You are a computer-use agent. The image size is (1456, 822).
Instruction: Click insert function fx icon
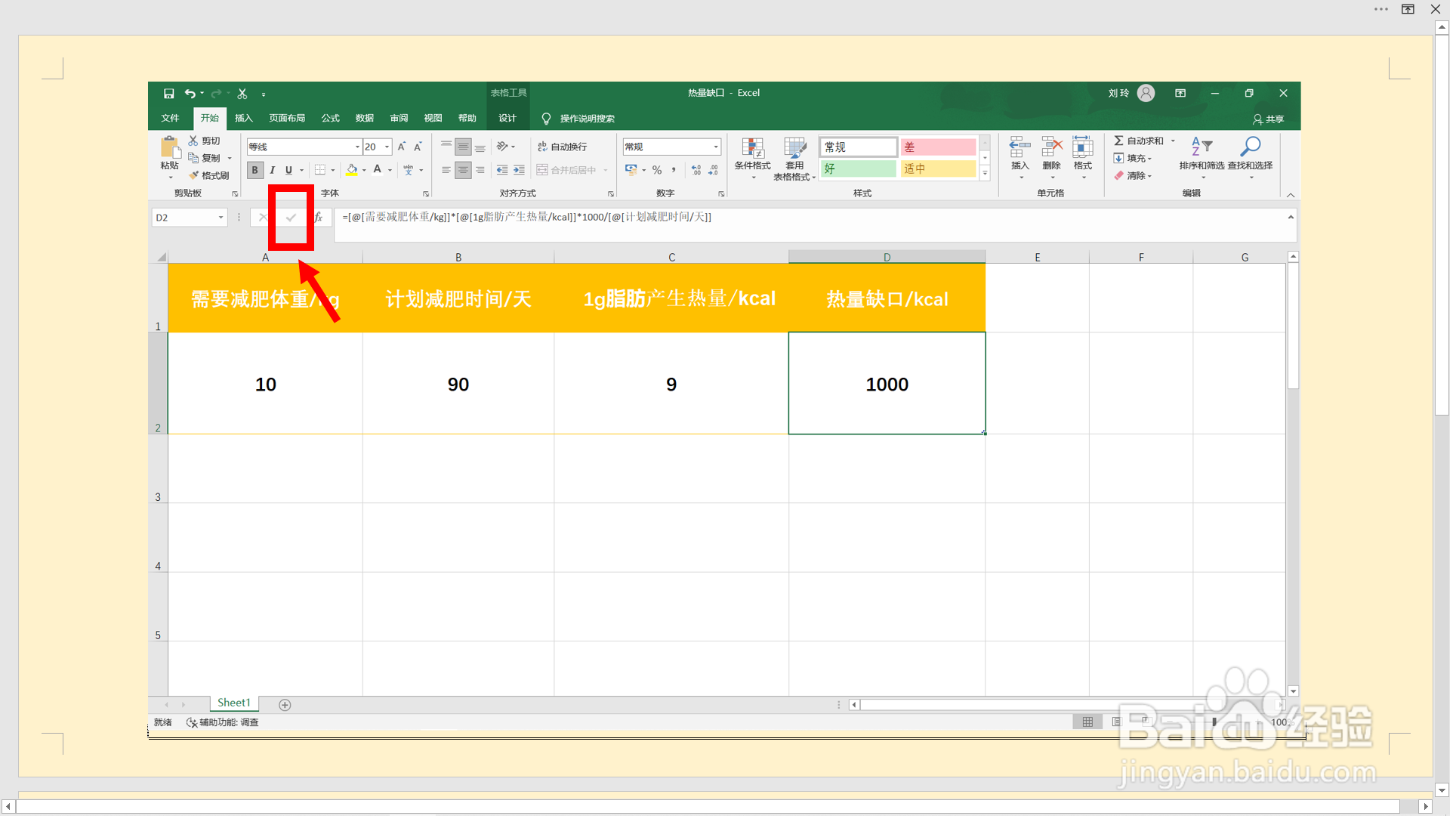(x=319, y=218)
